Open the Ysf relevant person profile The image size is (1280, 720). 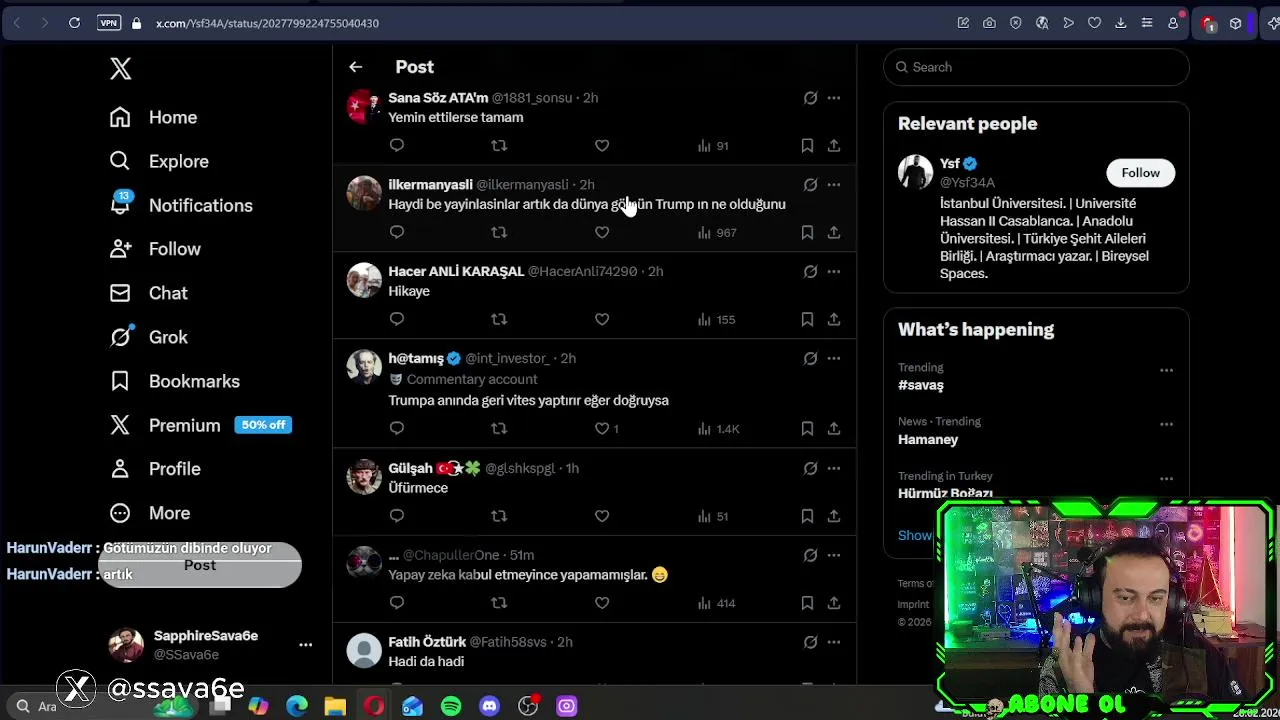tap(949, 164)
